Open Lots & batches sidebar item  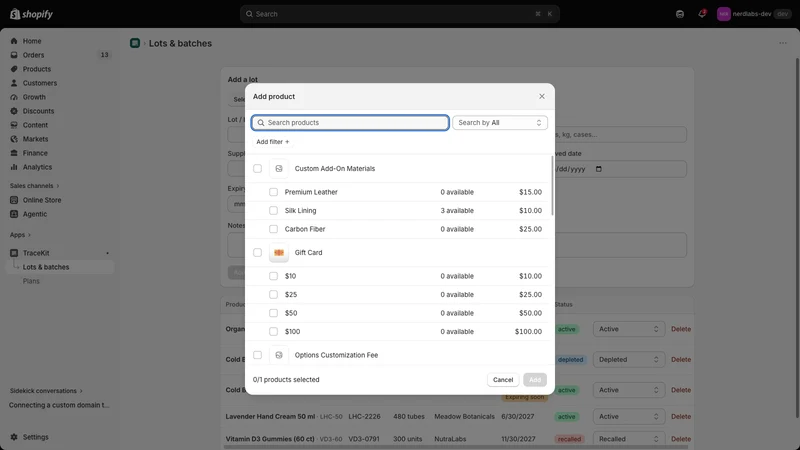click(45, 267)
